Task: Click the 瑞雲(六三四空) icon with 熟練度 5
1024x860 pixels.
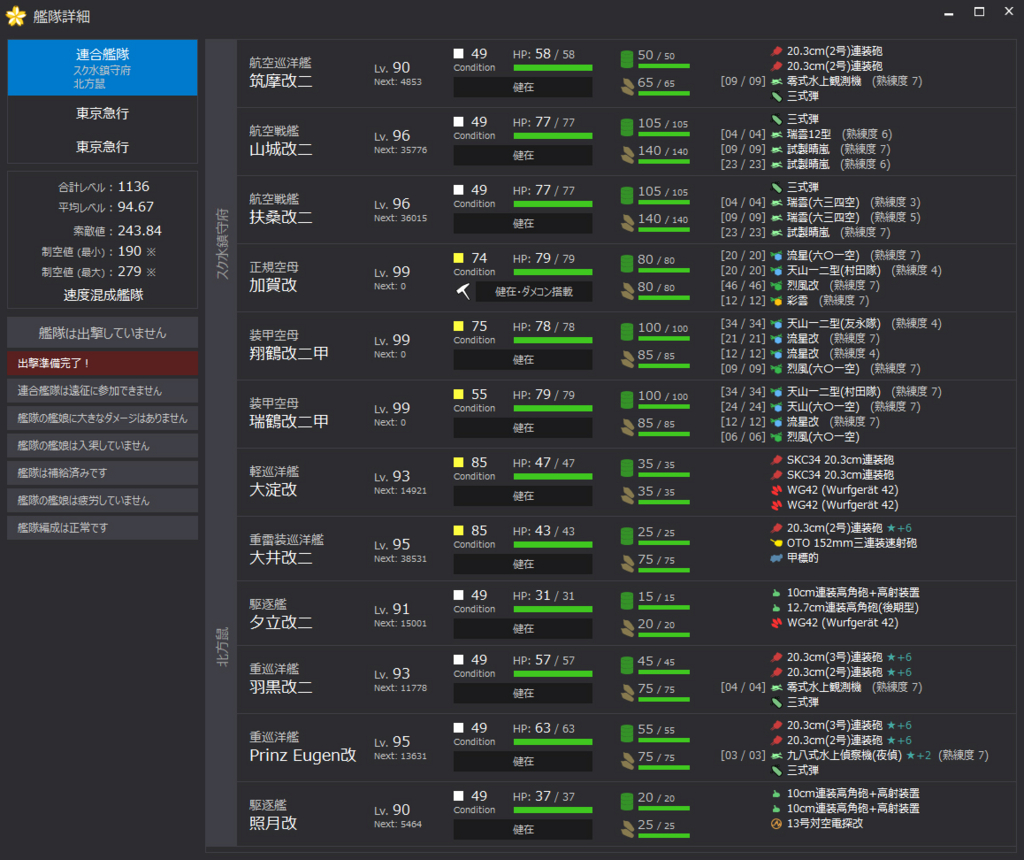Action: [776, 217]
